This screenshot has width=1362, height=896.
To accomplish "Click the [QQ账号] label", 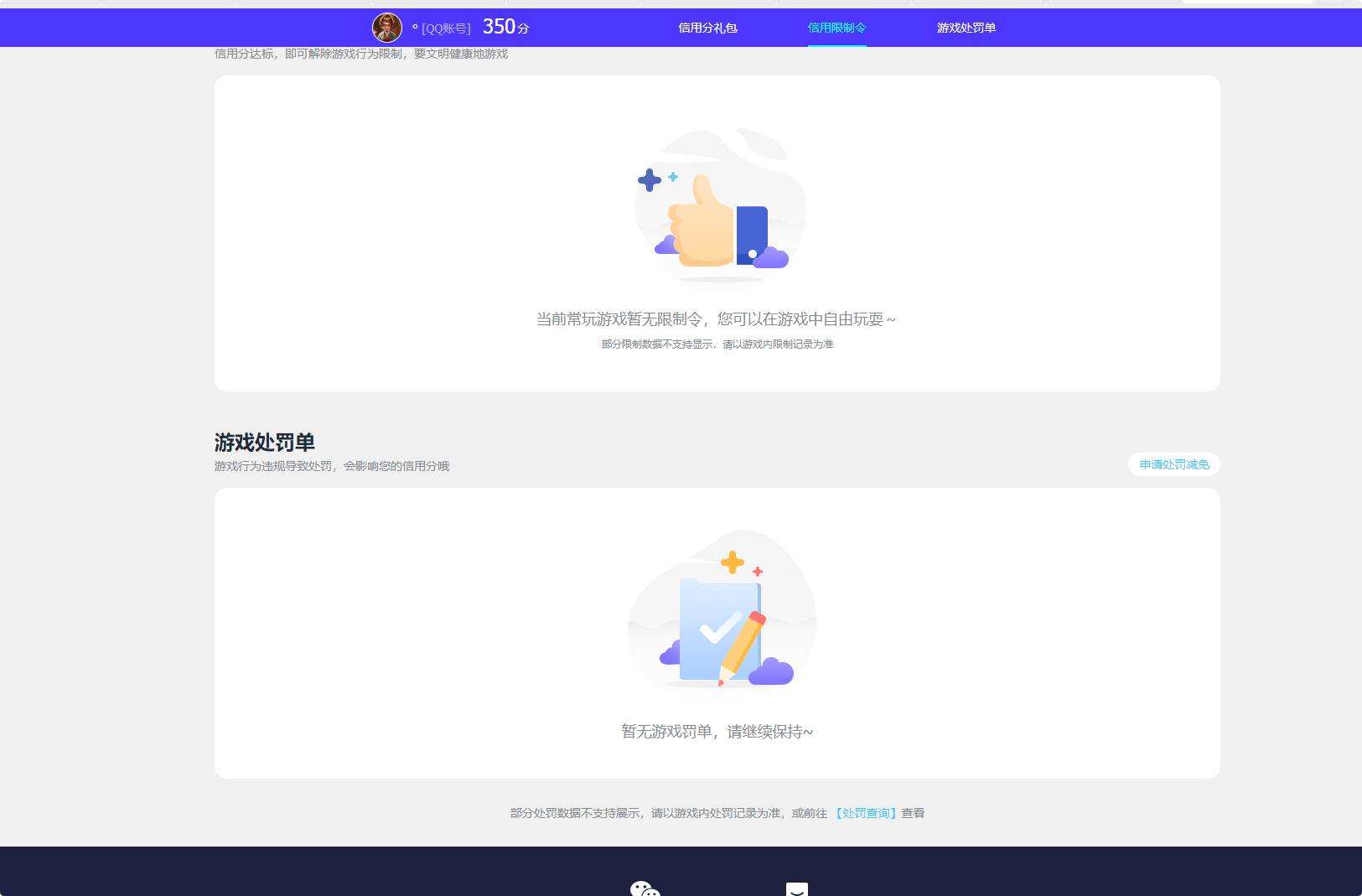I will [446, 28].
